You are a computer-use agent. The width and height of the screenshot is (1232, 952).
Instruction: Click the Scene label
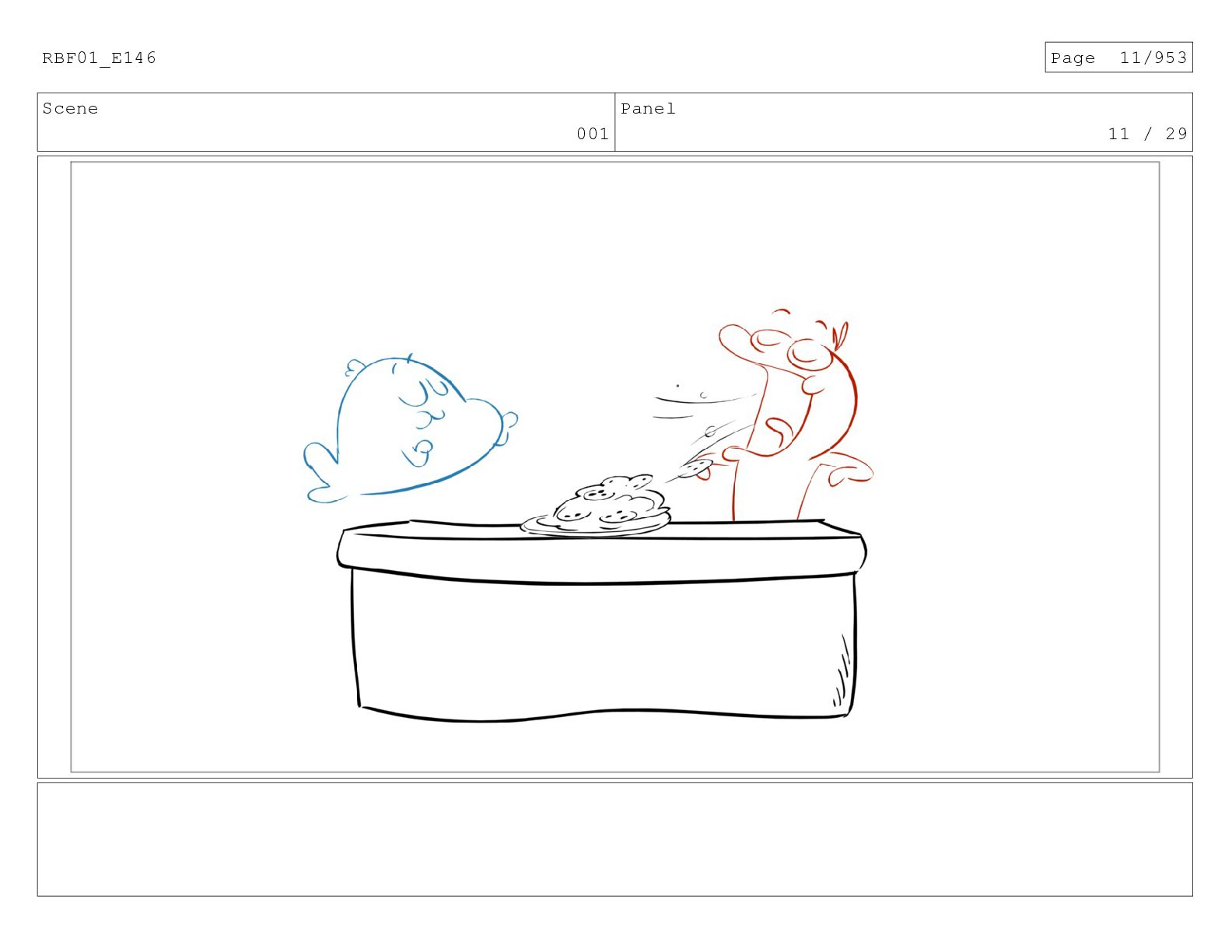[x=70, y=108]
